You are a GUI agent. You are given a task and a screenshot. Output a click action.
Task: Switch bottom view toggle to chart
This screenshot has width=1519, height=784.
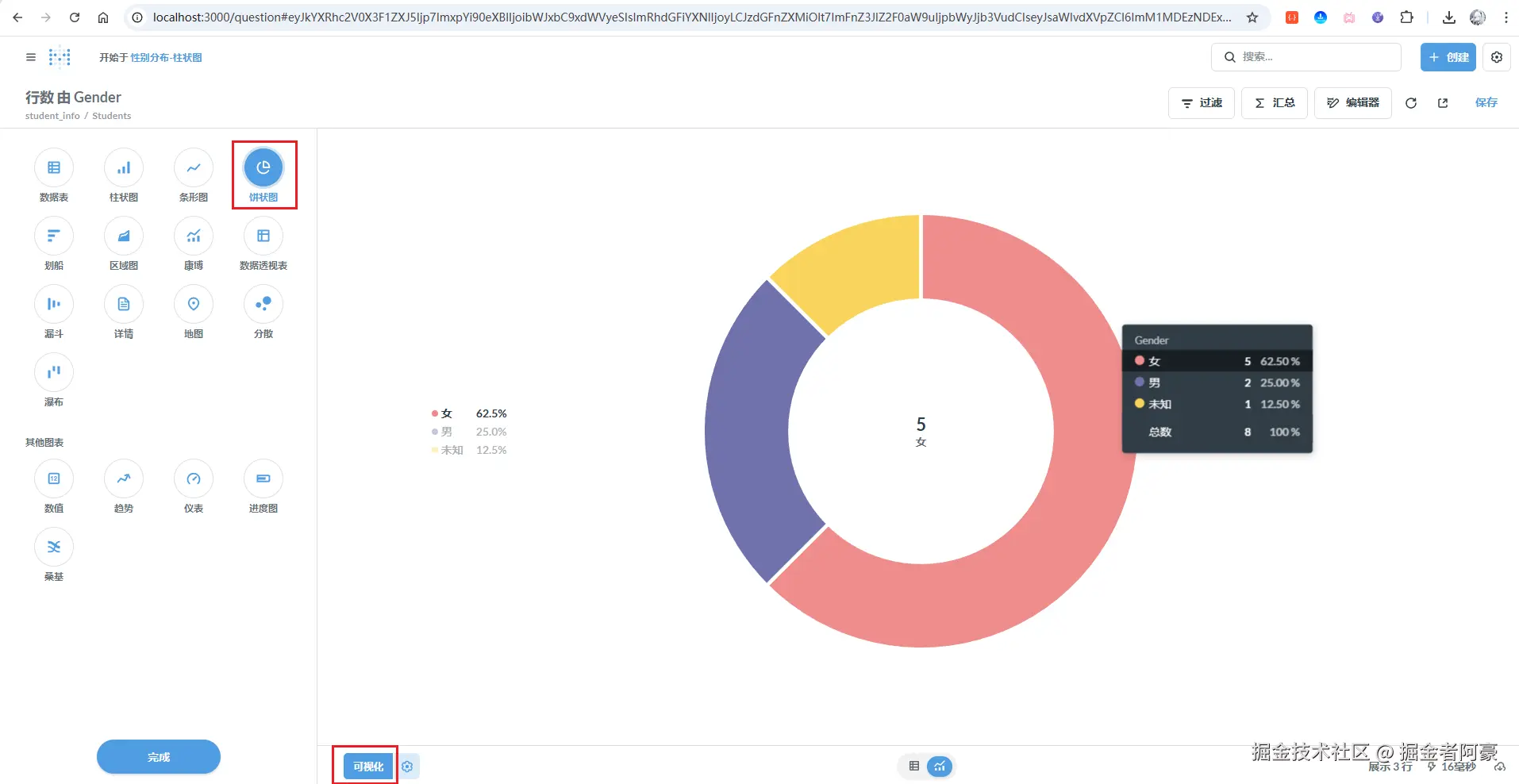click(x=940, y=767)
